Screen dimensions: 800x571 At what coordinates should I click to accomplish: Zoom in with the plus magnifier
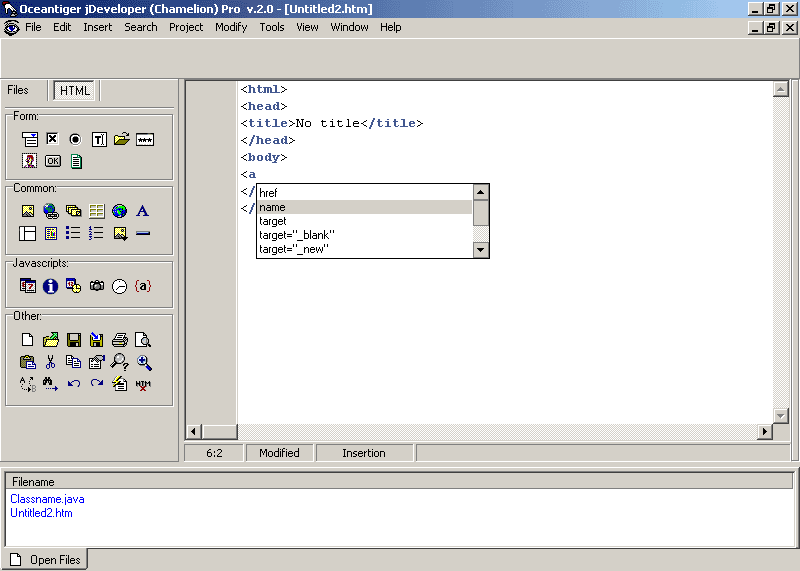point(144,363)
